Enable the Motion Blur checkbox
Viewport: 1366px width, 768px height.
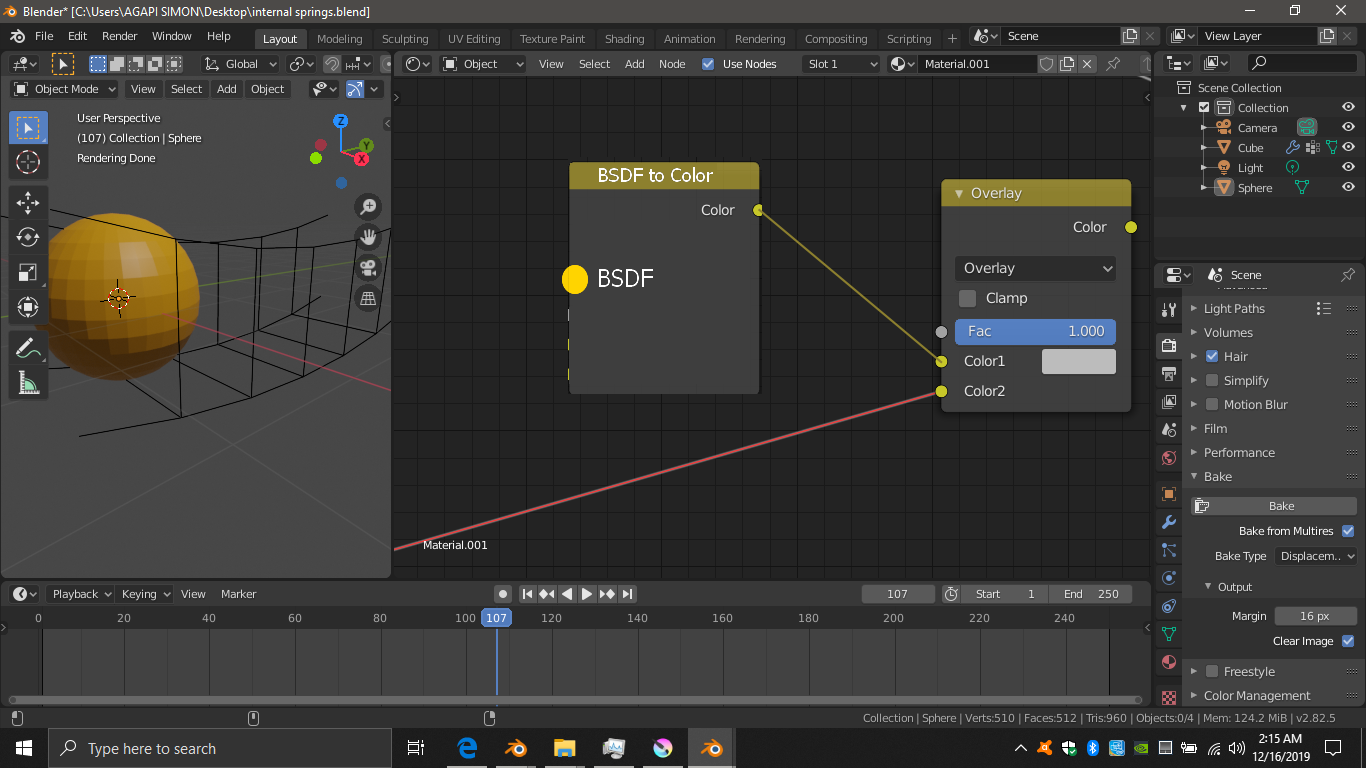coord(1212,404)
